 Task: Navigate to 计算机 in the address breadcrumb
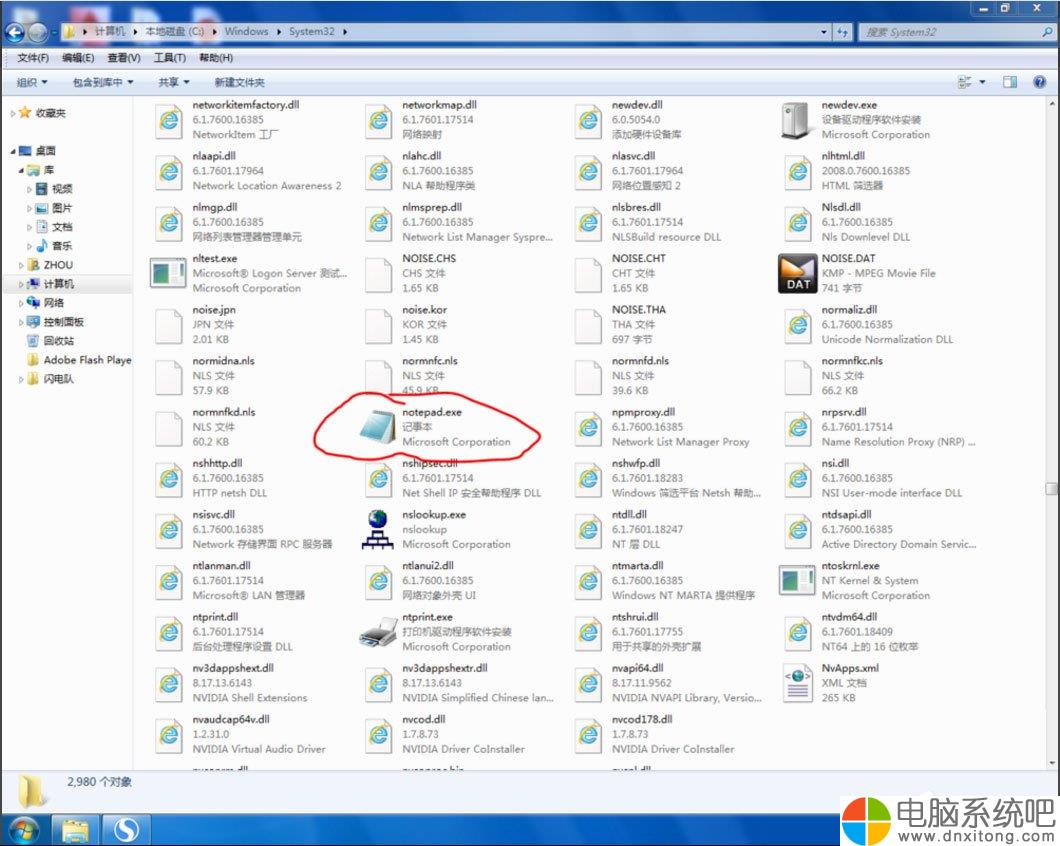[x=110, y=31]
